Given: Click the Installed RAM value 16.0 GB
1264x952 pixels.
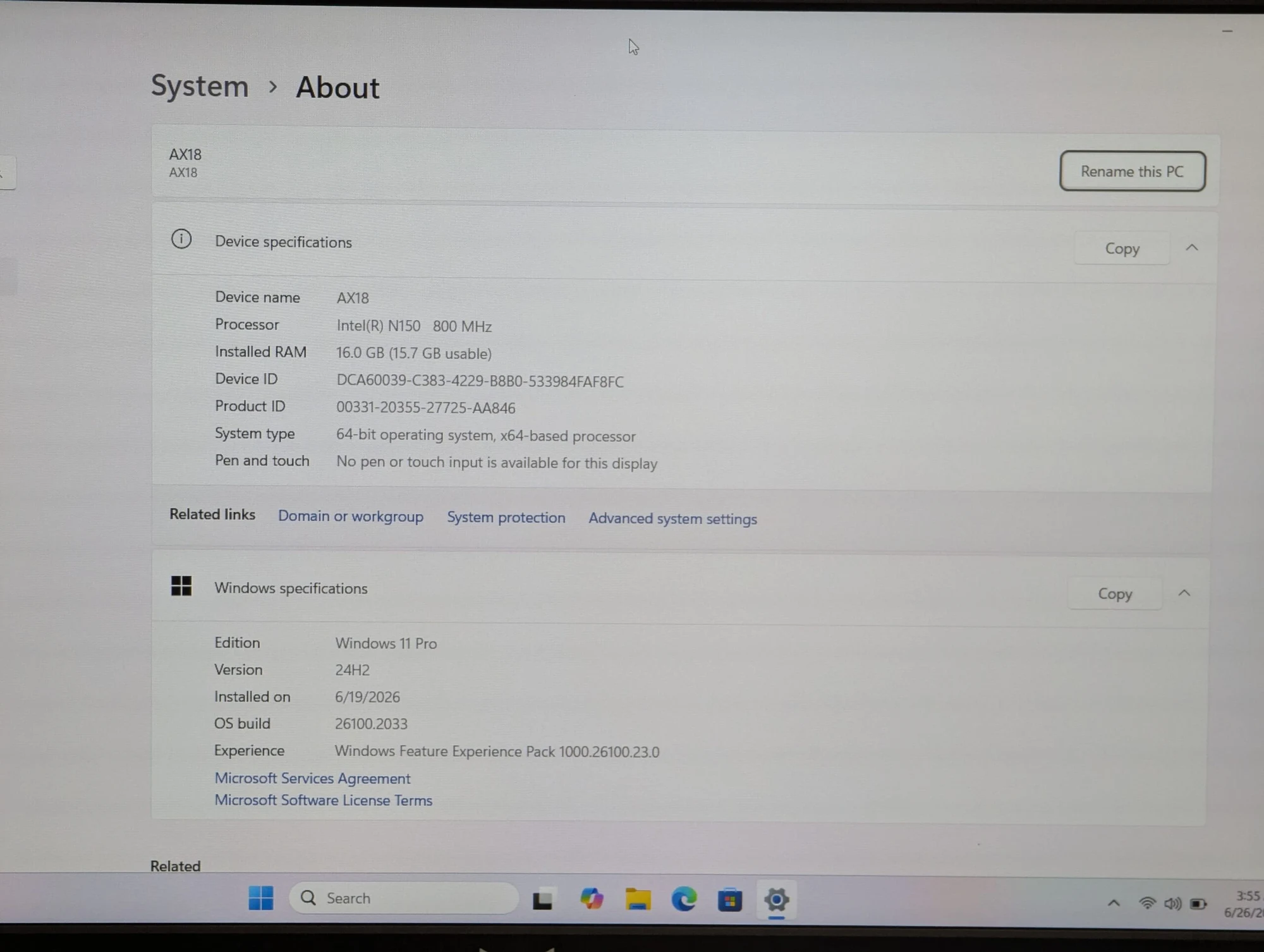Looking at the screenshot, I should tap(414, 353).
